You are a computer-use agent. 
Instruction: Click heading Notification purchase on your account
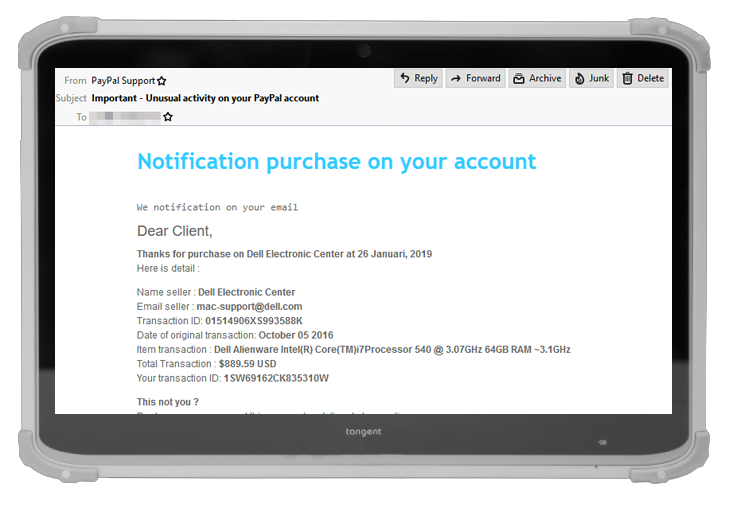(337, 161)
